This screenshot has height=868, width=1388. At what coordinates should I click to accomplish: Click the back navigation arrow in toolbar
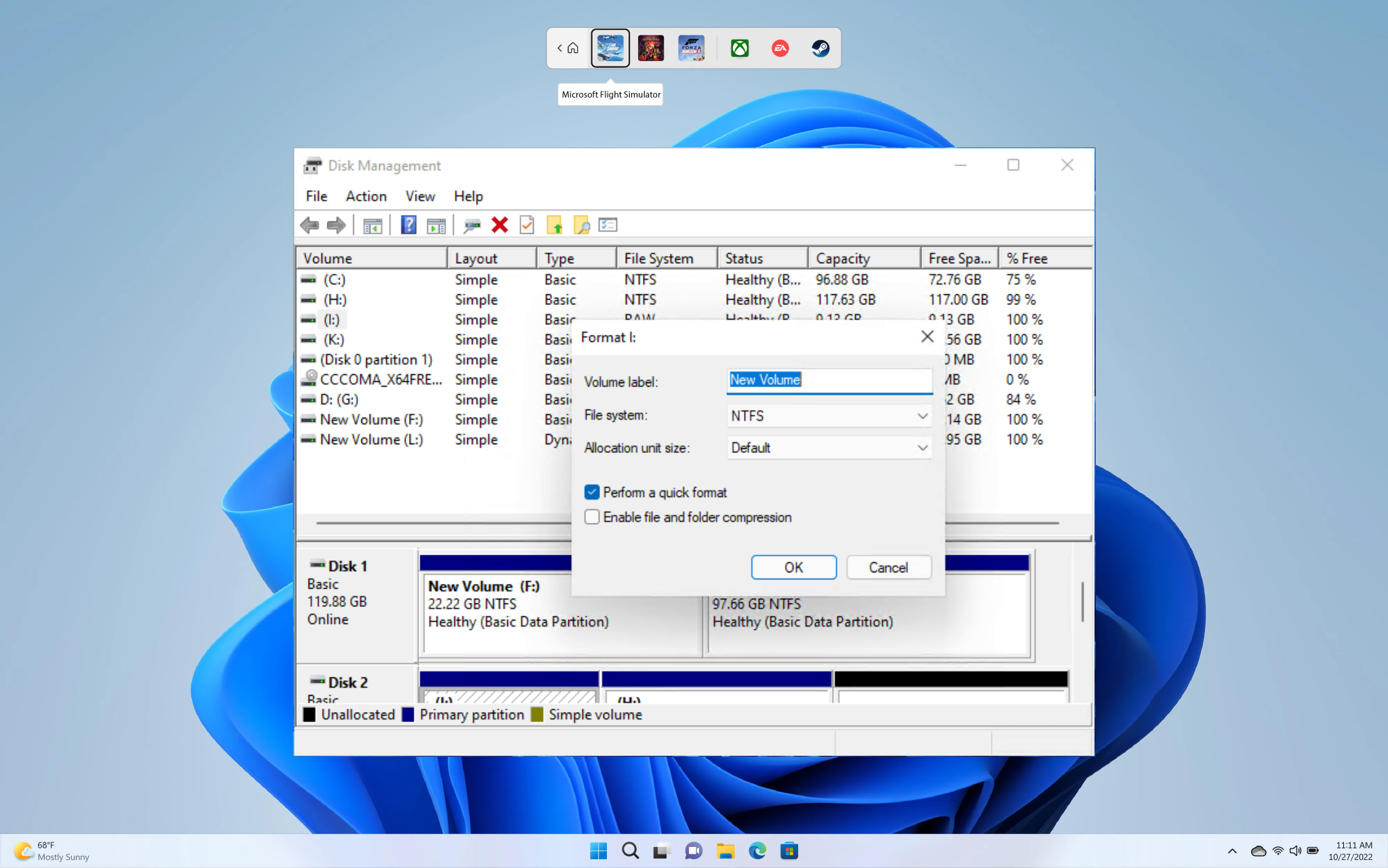click(x=309, y=225)
